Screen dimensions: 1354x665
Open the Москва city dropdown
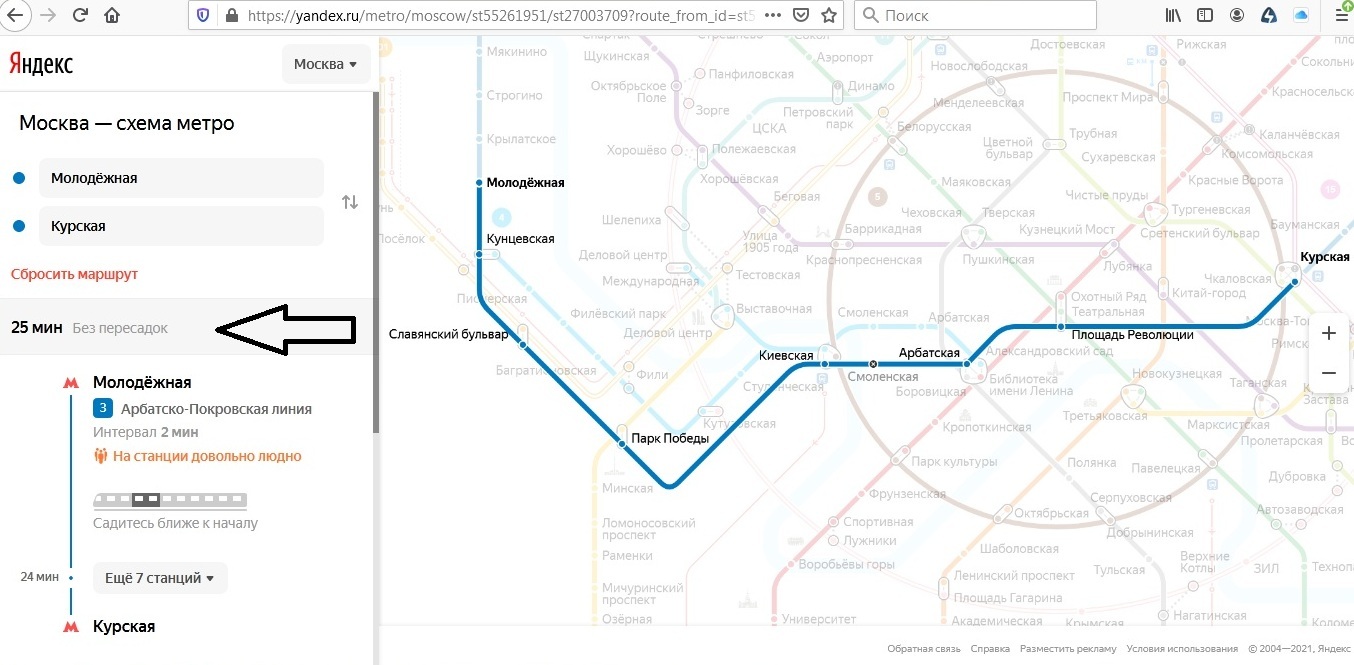326,64
